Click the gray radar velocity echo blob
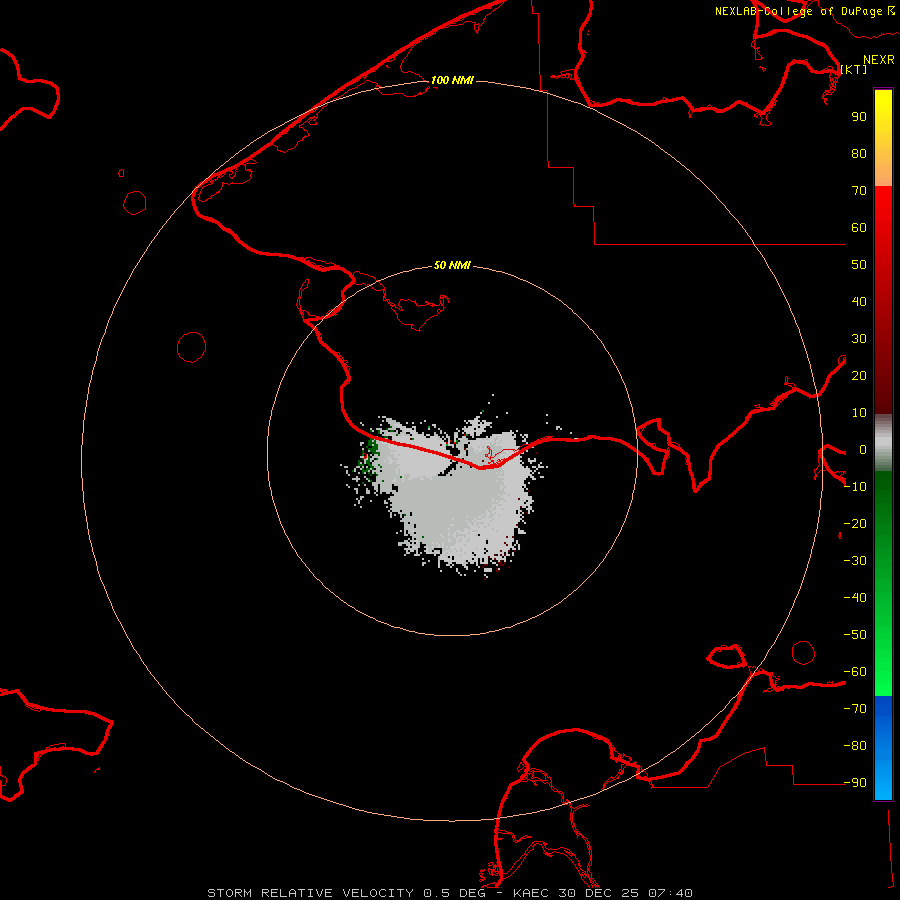 453,494
